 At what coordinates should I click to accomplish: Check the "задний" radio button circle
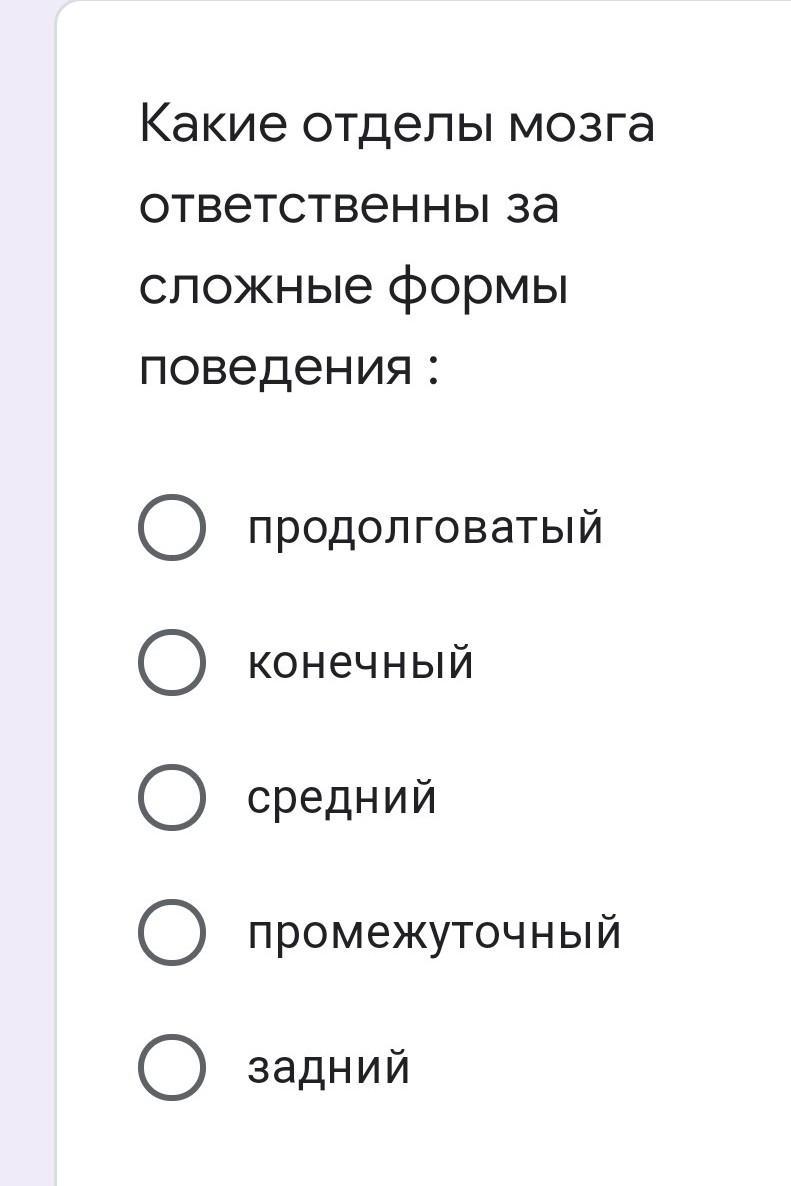tap(172, 1067)
